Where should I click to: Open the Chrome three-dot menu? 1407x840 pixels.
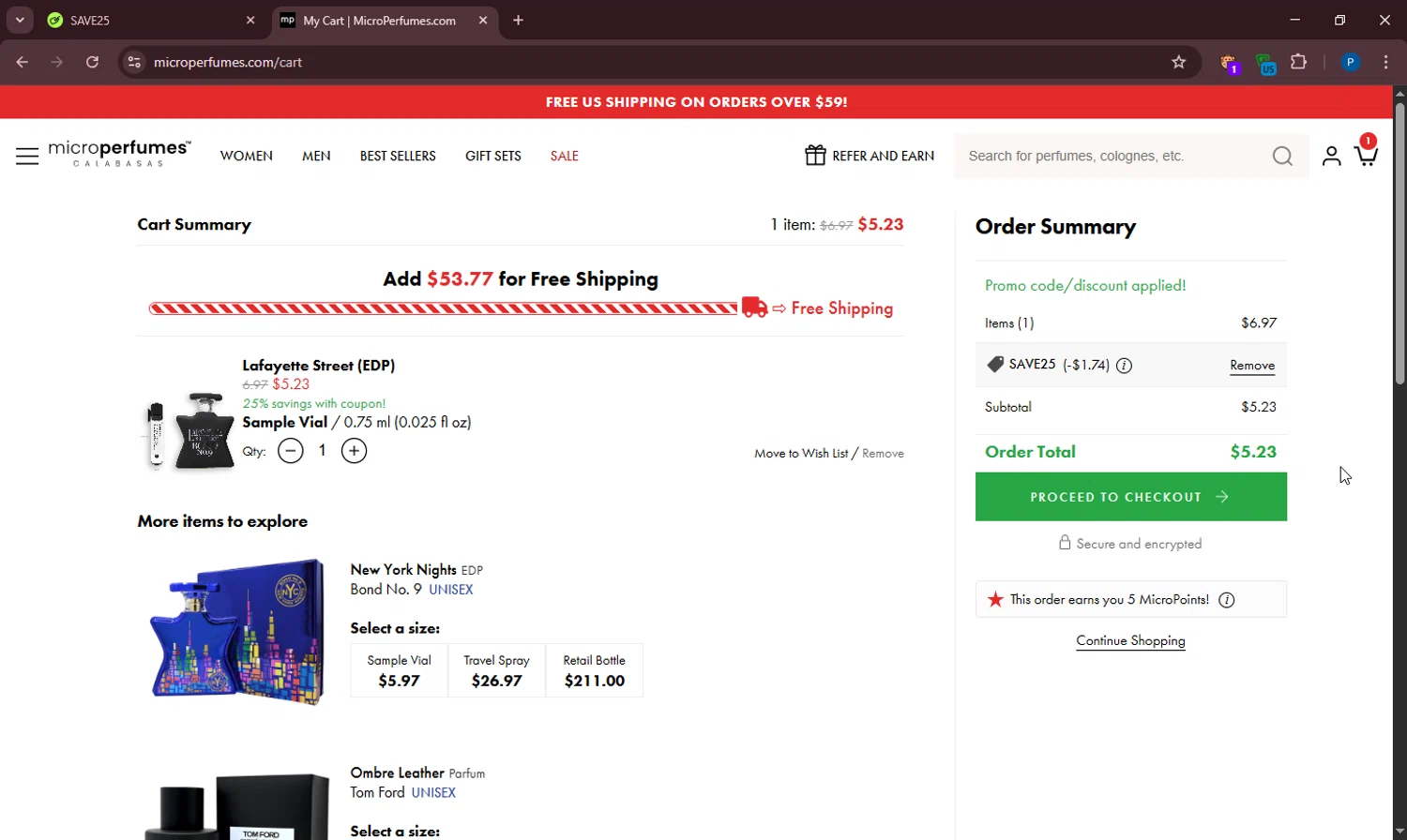pos(1385,62)
